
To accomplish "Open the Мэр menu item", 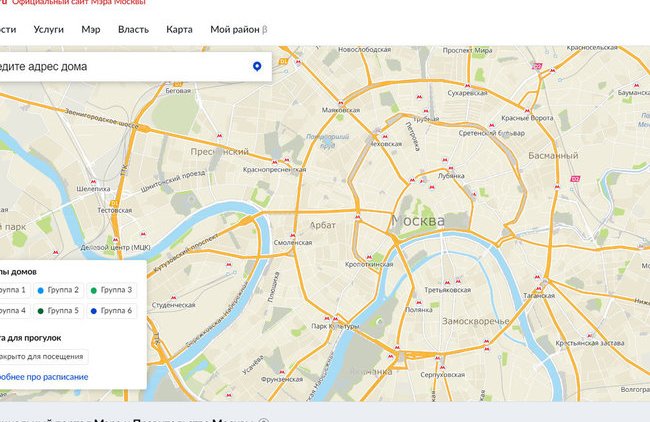I will pyautogui.click(x=91, y=29).
